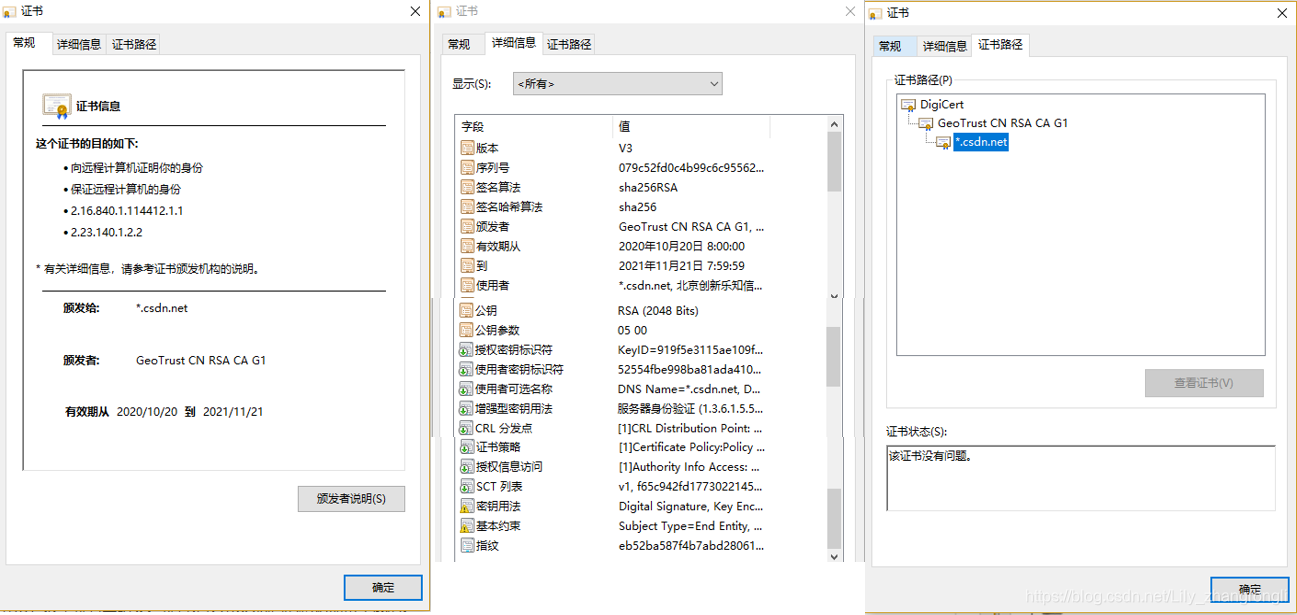
Task: Click the 增强型密钥用法 extension icon
Action: click(466, 409)
